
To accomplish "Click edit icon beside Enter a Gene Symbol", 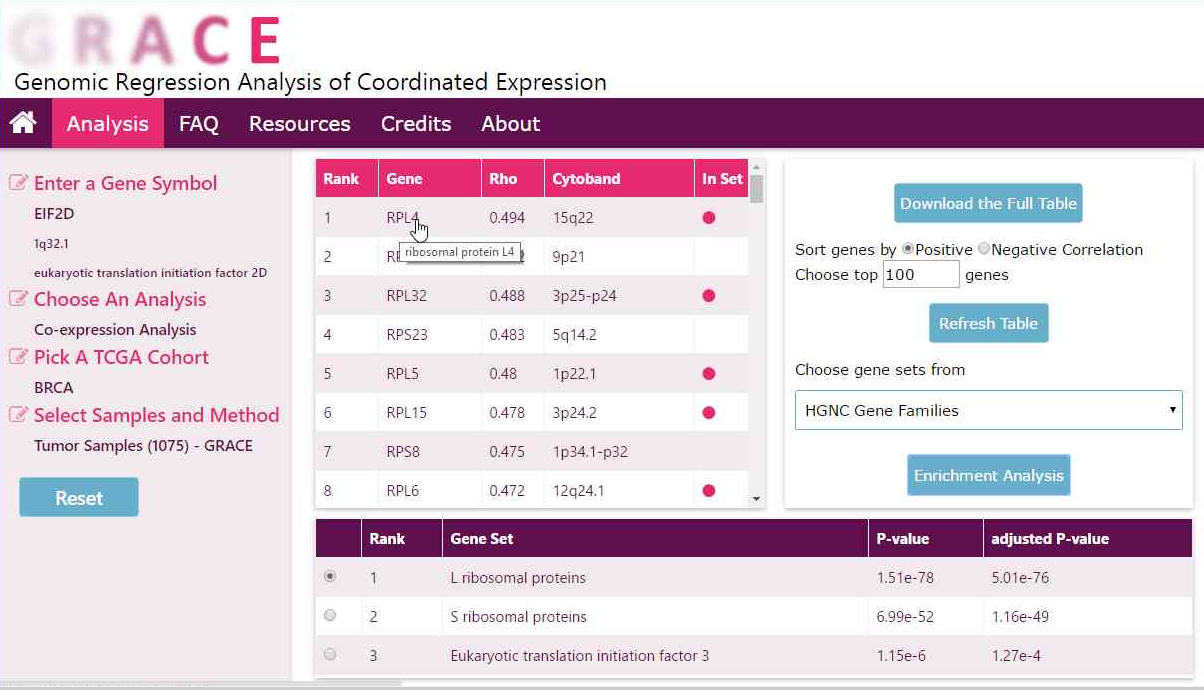I will pyautogui.click(x=18, y=183).
